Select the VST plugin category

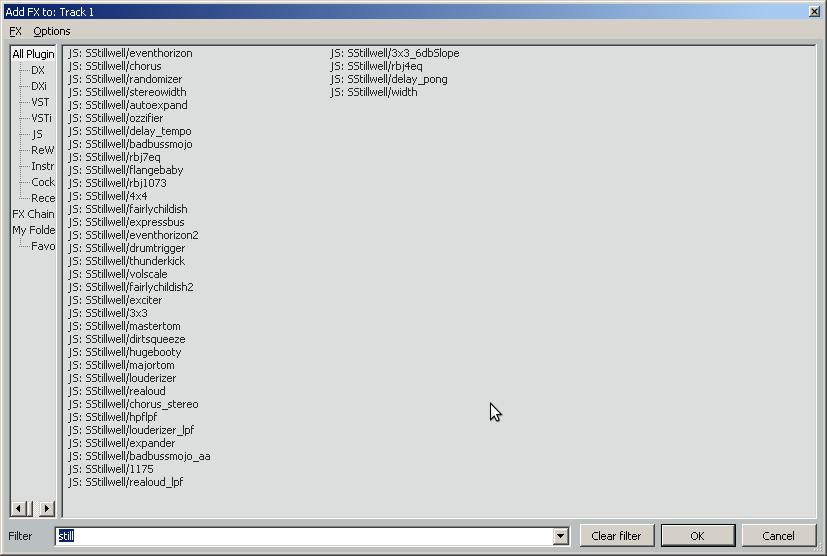(x=40, y=102)
